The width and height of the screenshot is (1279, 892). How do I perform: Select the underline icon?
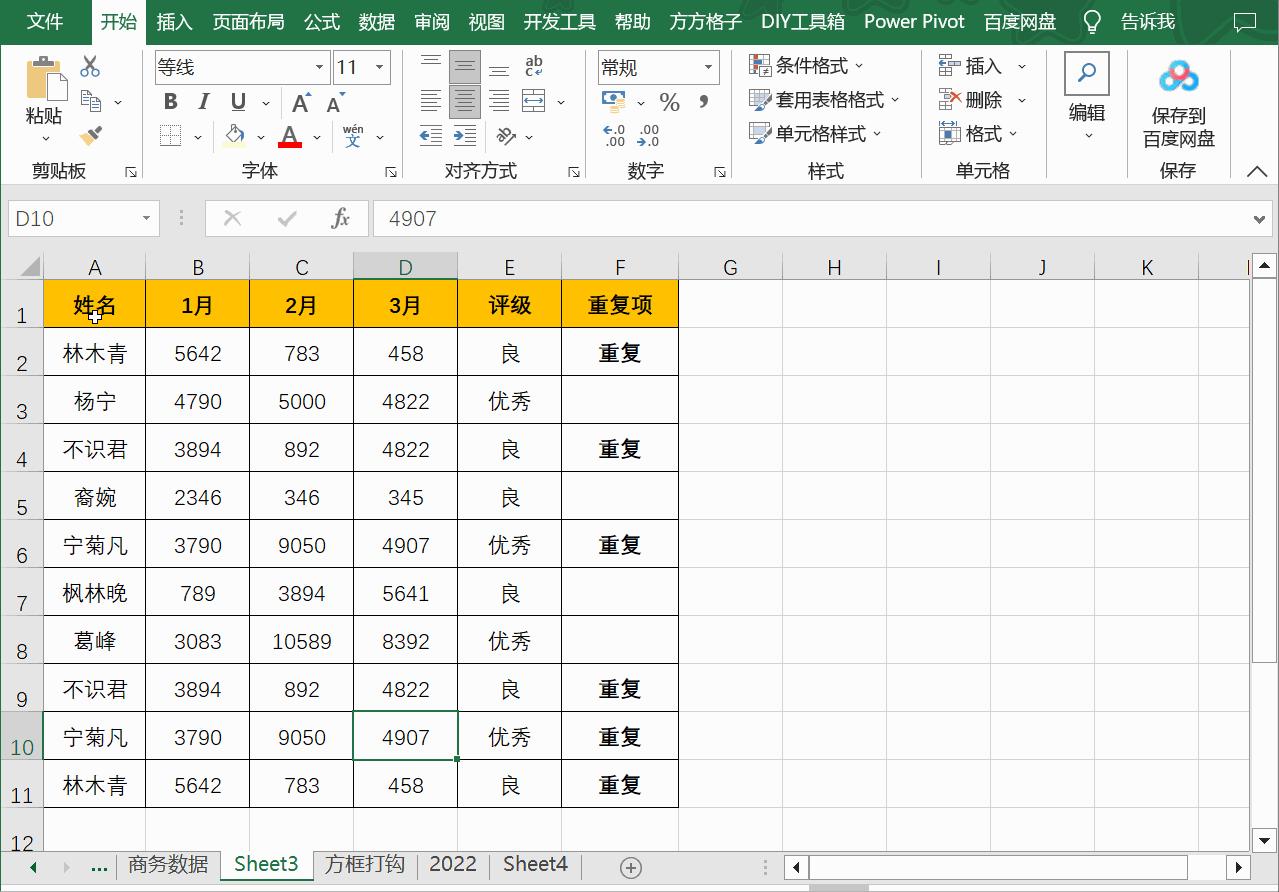(236, 101)
